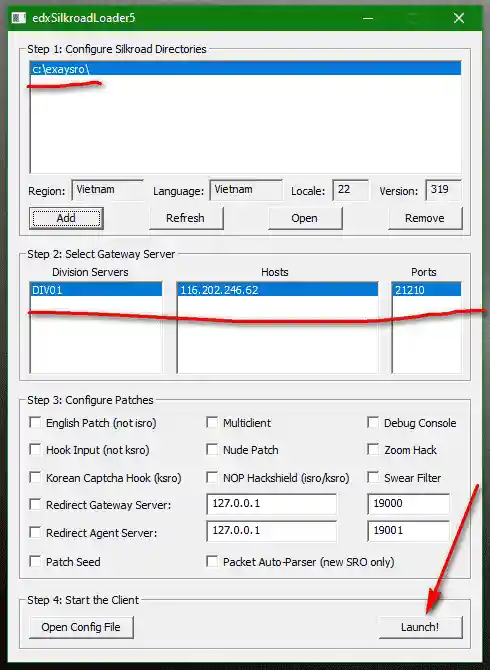Select the c:\exaysro\ directory entry
This screenshot has height=670, width=490.
tap(246, 68)
